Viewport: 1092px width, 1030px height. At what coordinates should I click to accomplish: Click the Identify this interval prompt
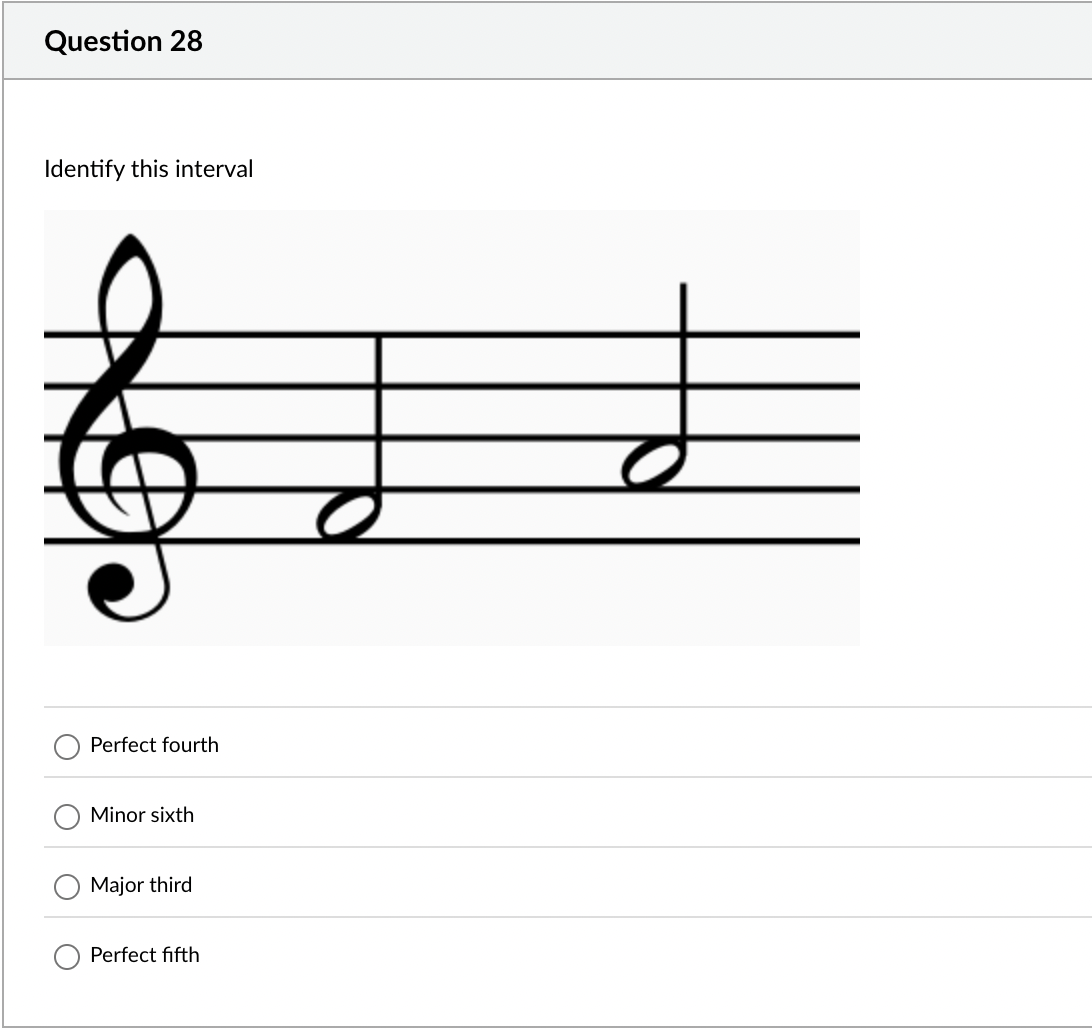pyautogui.click(x=149, y=169)
